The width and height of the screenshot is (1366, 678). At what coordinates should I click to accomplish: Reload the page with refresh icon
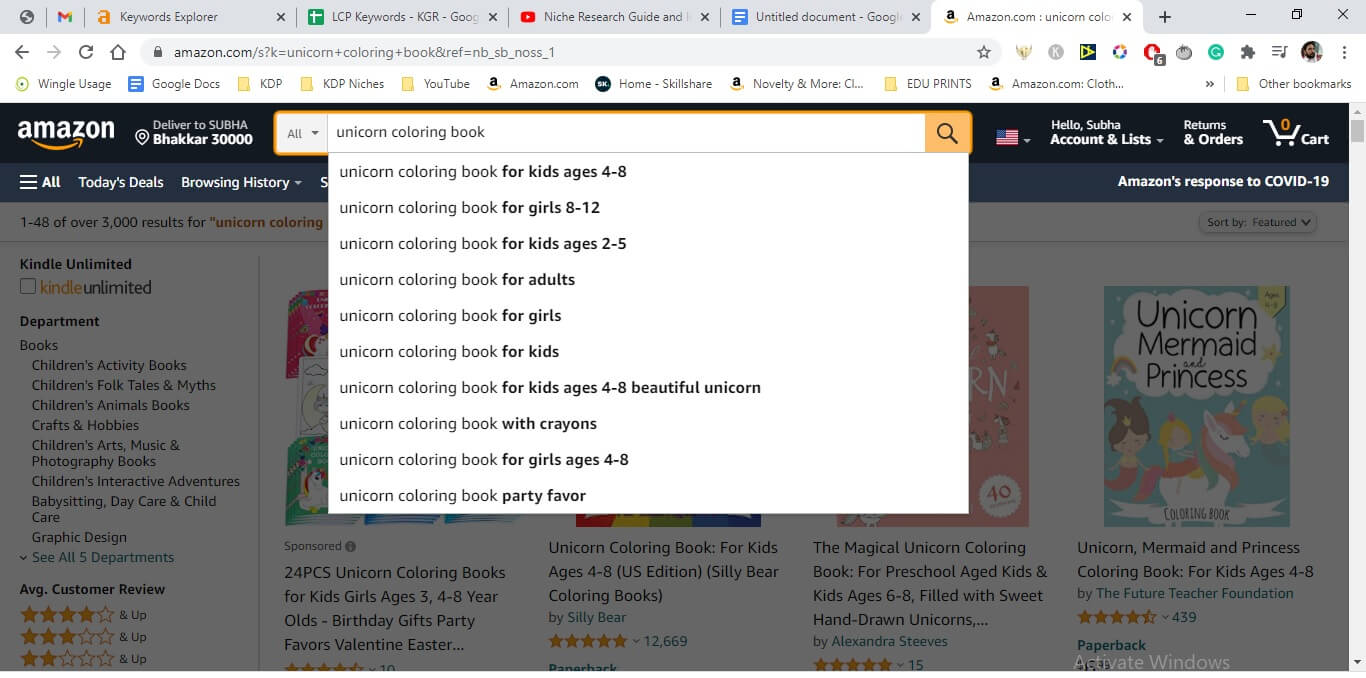(x=86, y=52)
